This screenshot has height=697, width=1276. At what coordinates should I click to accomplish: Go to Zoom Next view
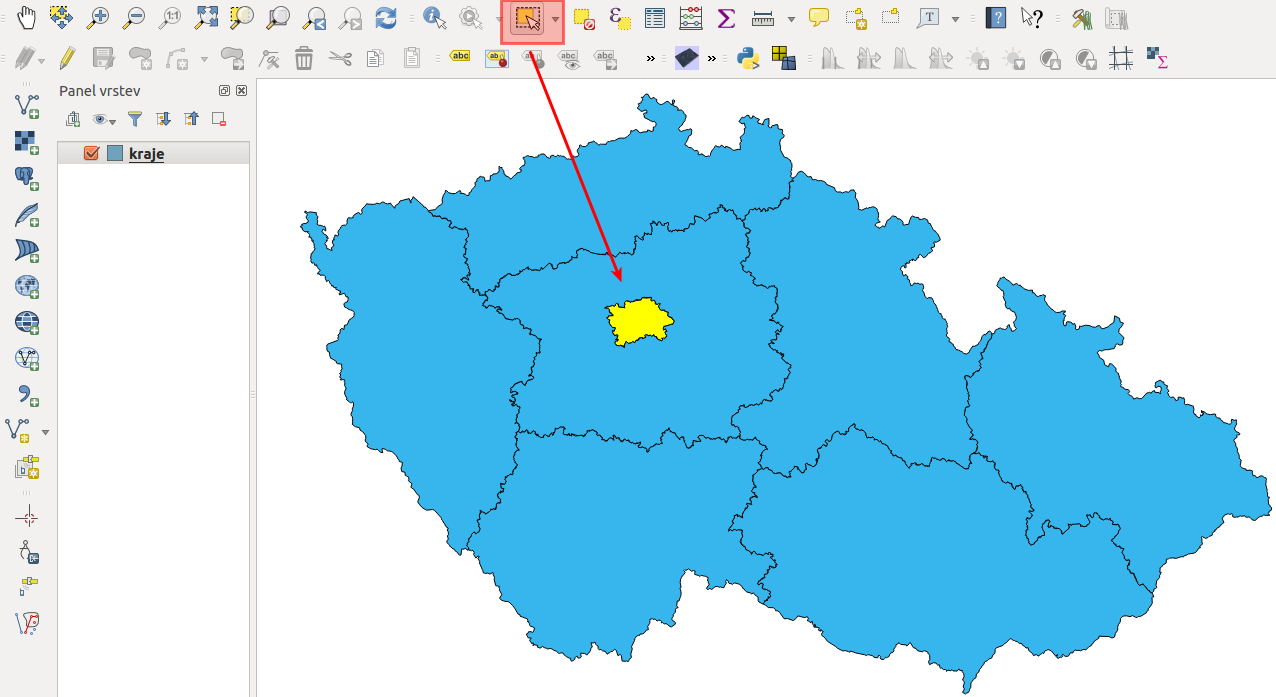350,17
